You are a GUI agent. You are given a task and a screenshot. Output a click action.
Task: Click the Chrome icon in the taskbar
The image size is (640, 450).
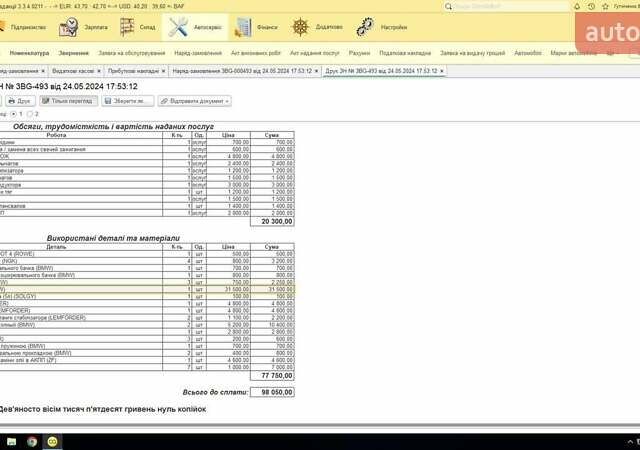click(31, 441)
